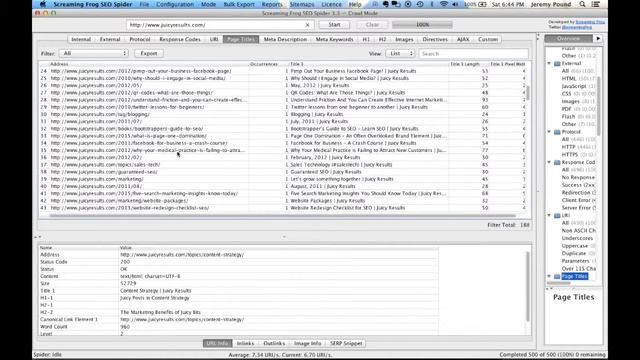Click the right arrow next to Overview
The width and height of the screenshot is (640, 360).
coord(598,38)
